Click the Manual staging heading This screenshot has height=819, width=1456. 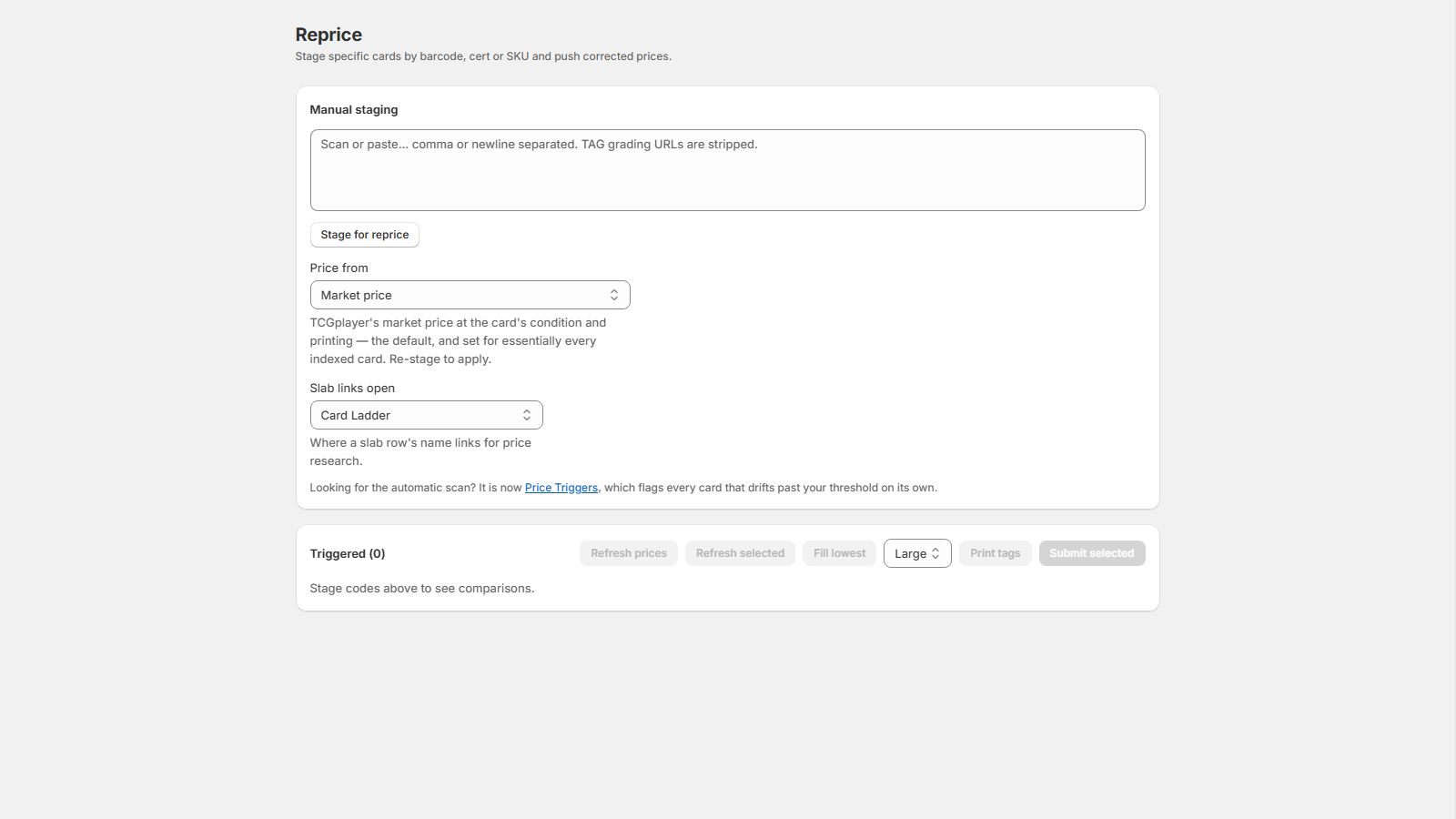[x=354, y=109]
